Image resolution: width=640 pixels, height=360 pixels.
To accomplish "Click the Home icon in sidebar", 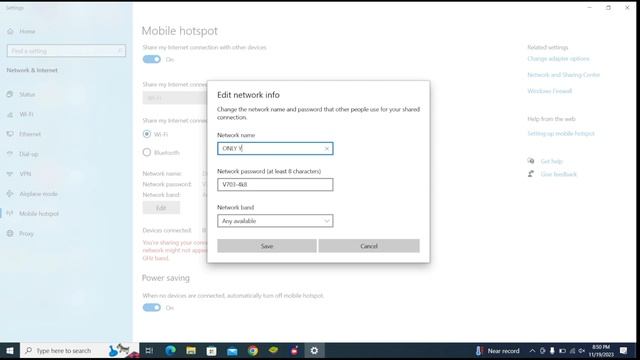I will coord(10,31).
